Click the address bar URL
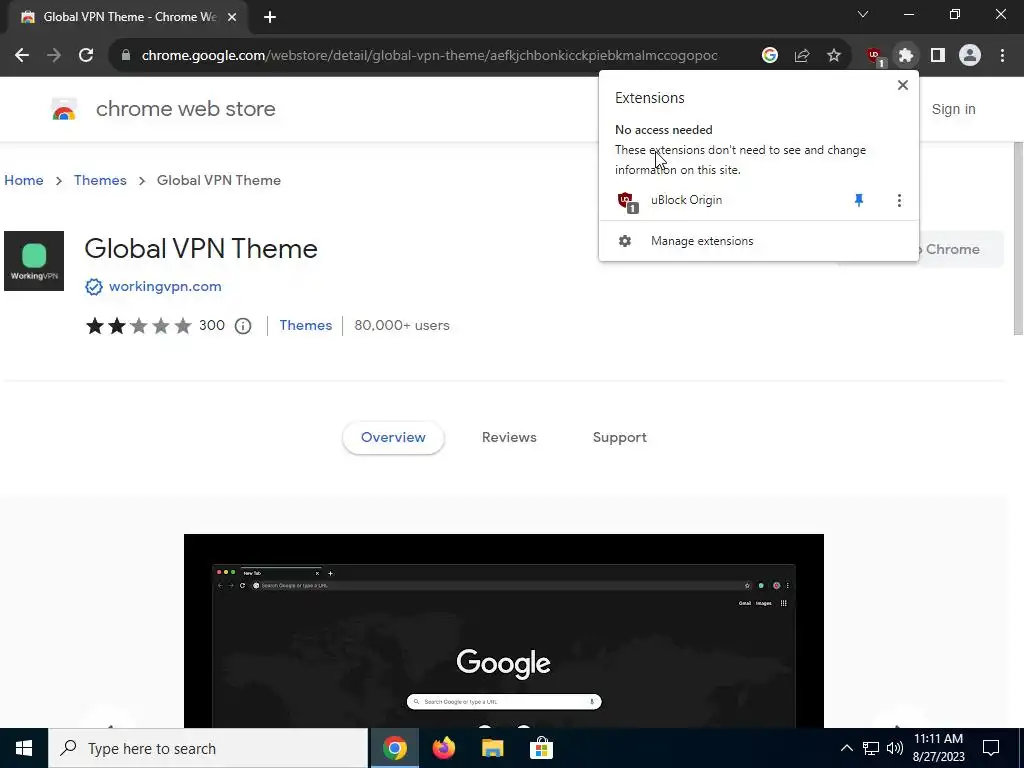Screen dimensions: 1024x768 tap(429, 56)
